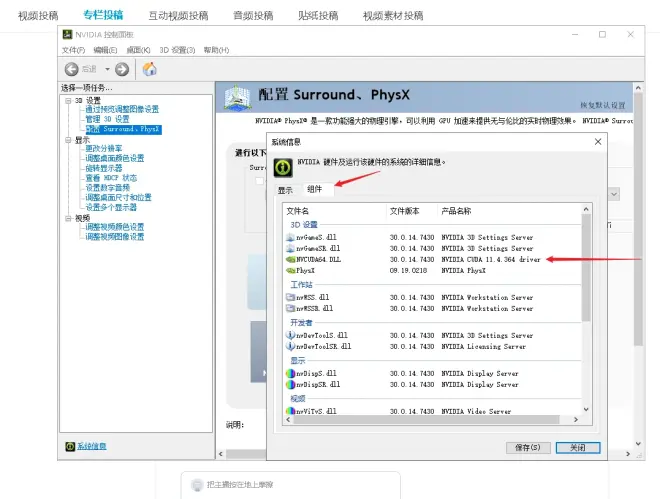Click component list horizontal scroll-left arrow
Image resolution: width=660 pixels, height=499 pixels.
coord(288,419)
